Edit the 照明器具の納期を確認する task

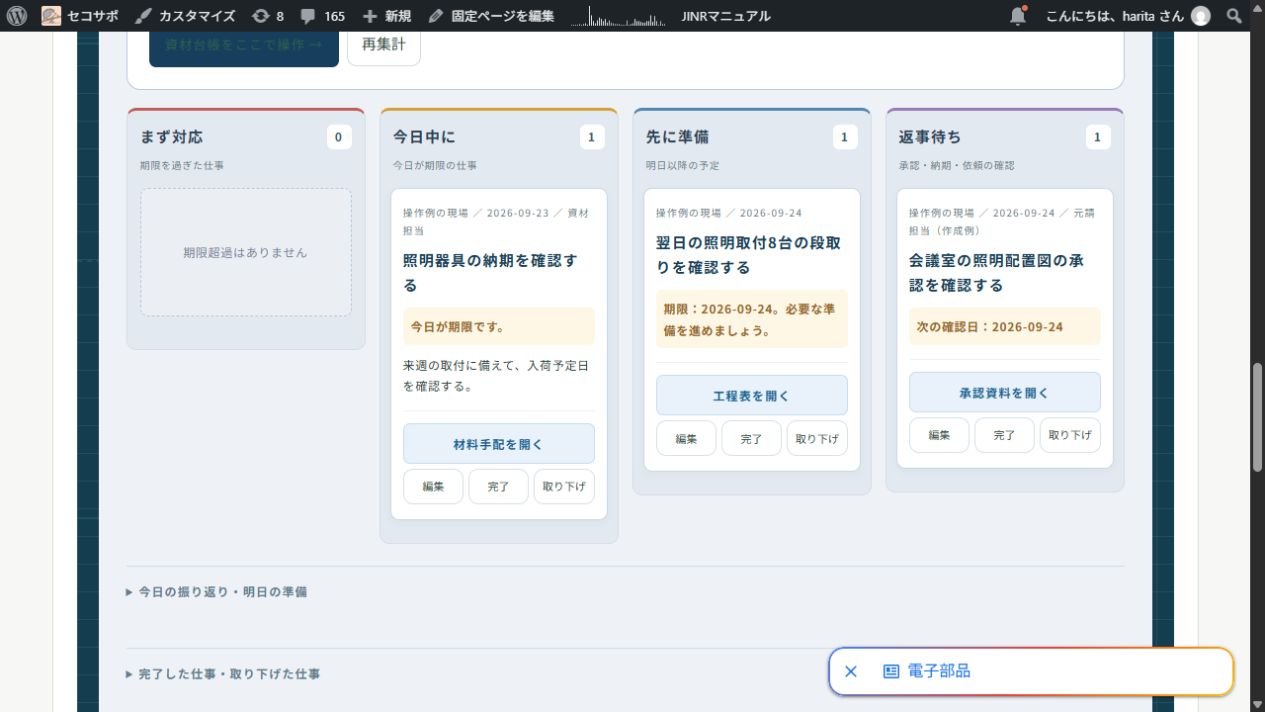[x=433, y=487]
